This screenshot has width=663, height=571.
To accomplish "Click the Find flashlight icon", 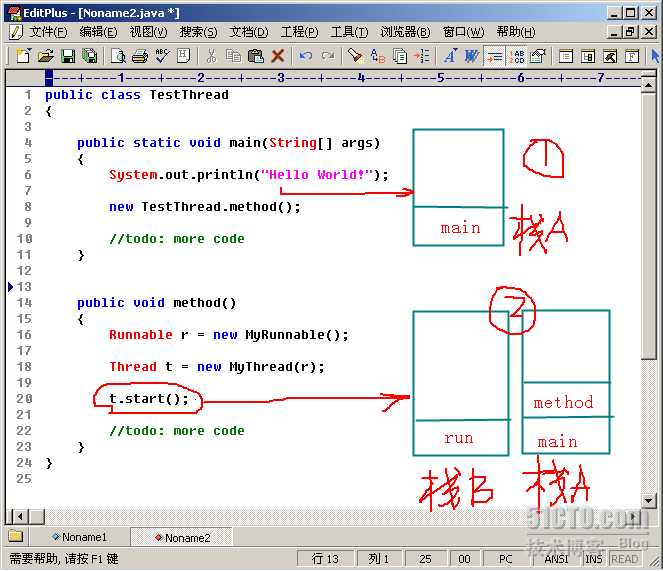I will [x=356, y=56].
